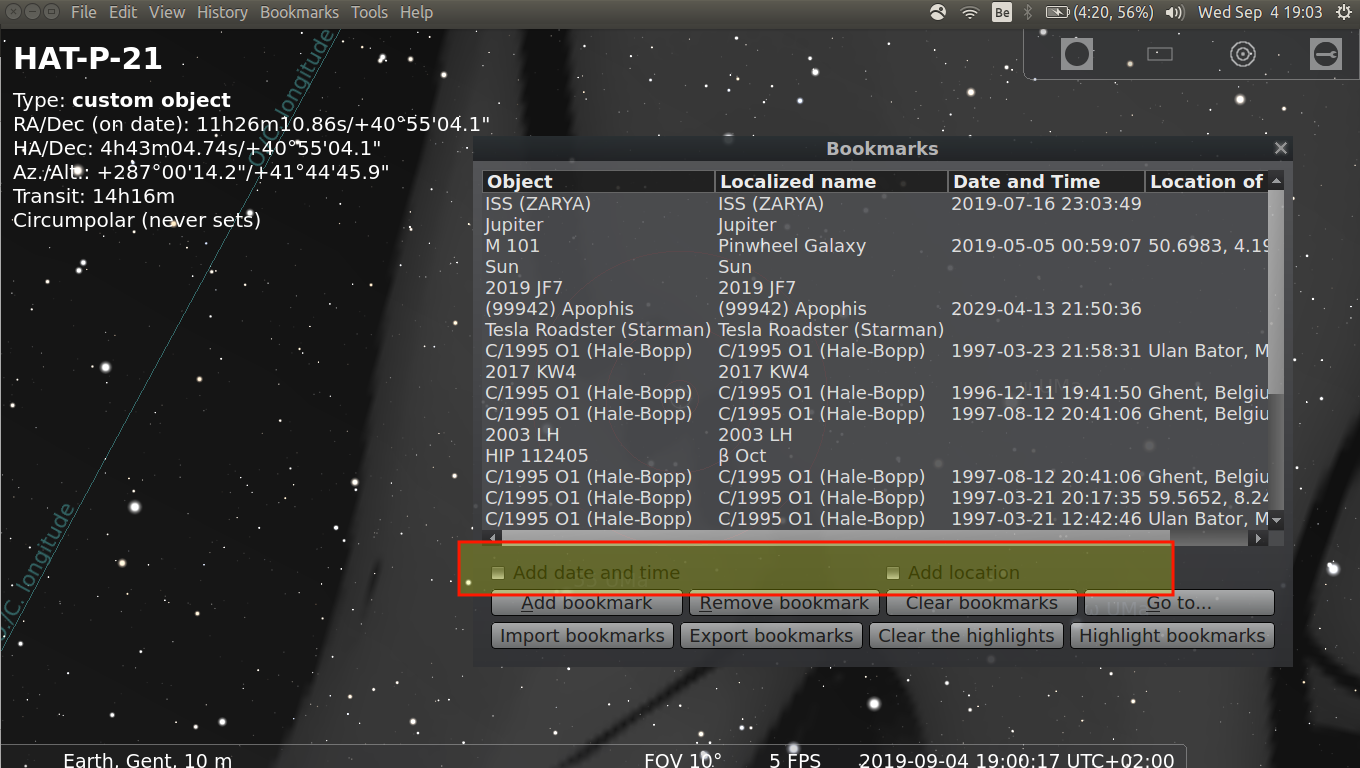Open the Tools menu
The image size is (1360, 768).
pyautogui.click(x=369, y=12)
